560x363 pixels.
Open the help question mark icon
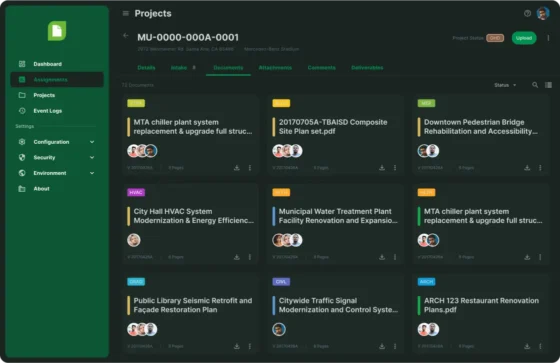[527, 14]
